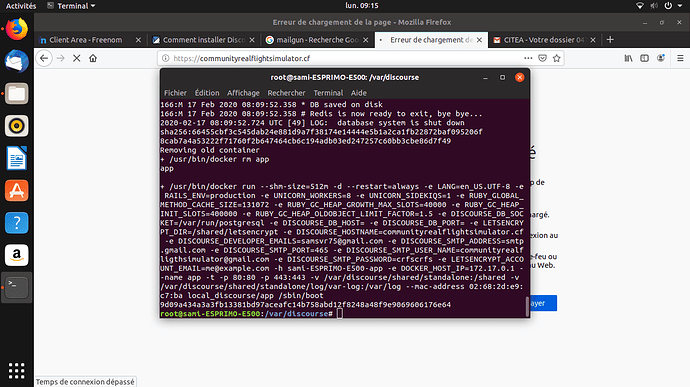Open the Terminal app menu in the top bar
Image resolution: width=690 pixels, height=387 pixels.
(71, 6)
